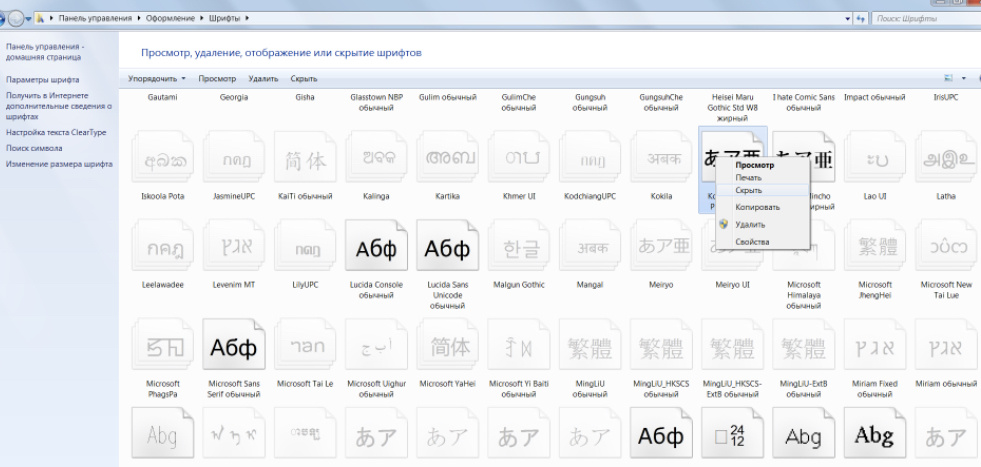Viewport: 981px width, 467px height.
Task: Open the Параметры шрифта link
Action: [x=43, y=80]
